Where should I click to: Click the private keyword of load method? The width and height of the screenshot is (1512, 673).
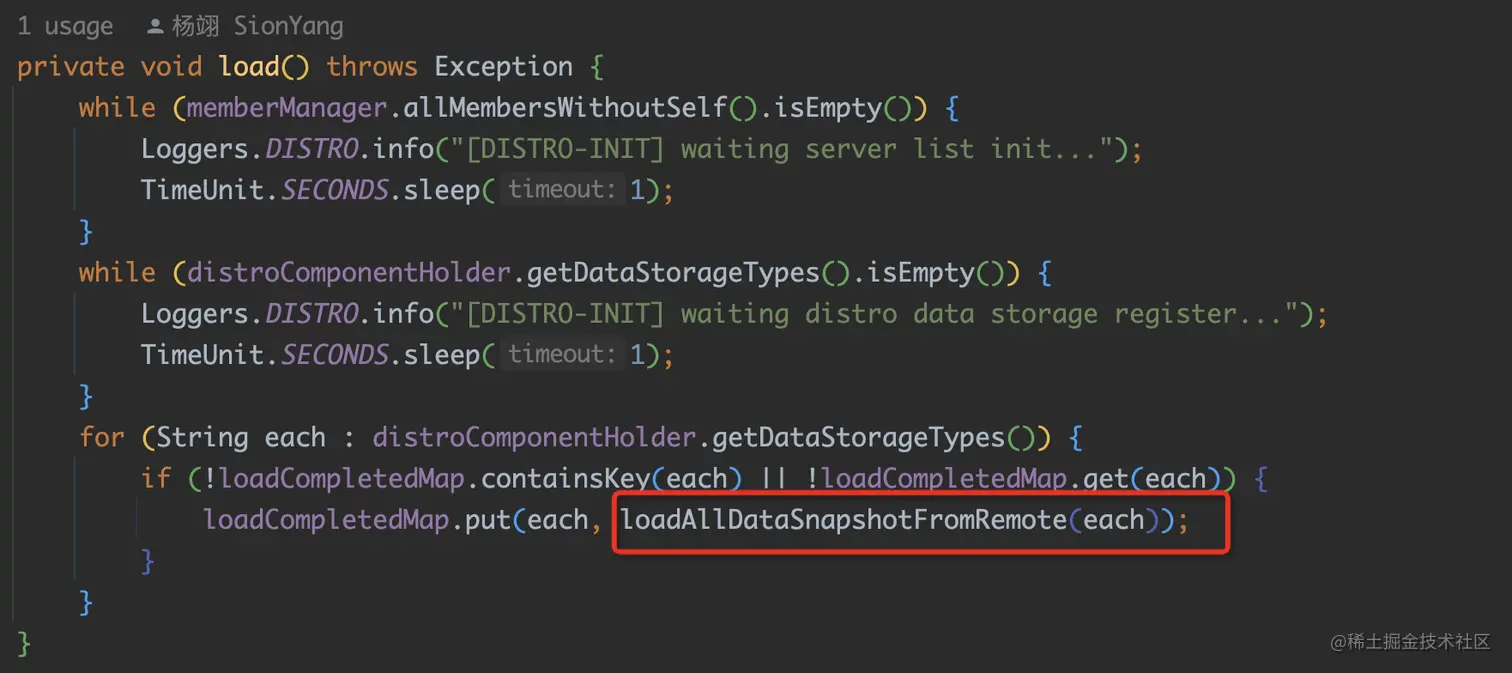tap(70, 67)
